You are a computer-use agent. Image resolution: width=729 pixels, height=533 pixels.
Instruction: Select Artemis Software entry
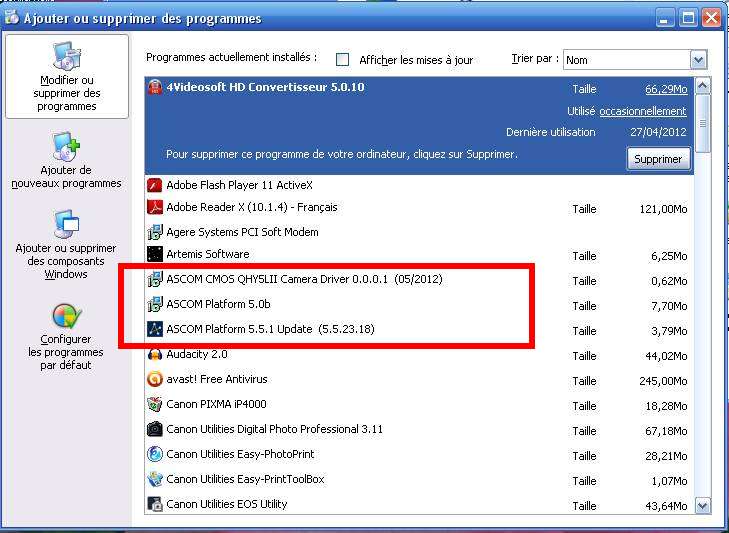[419, 254]
